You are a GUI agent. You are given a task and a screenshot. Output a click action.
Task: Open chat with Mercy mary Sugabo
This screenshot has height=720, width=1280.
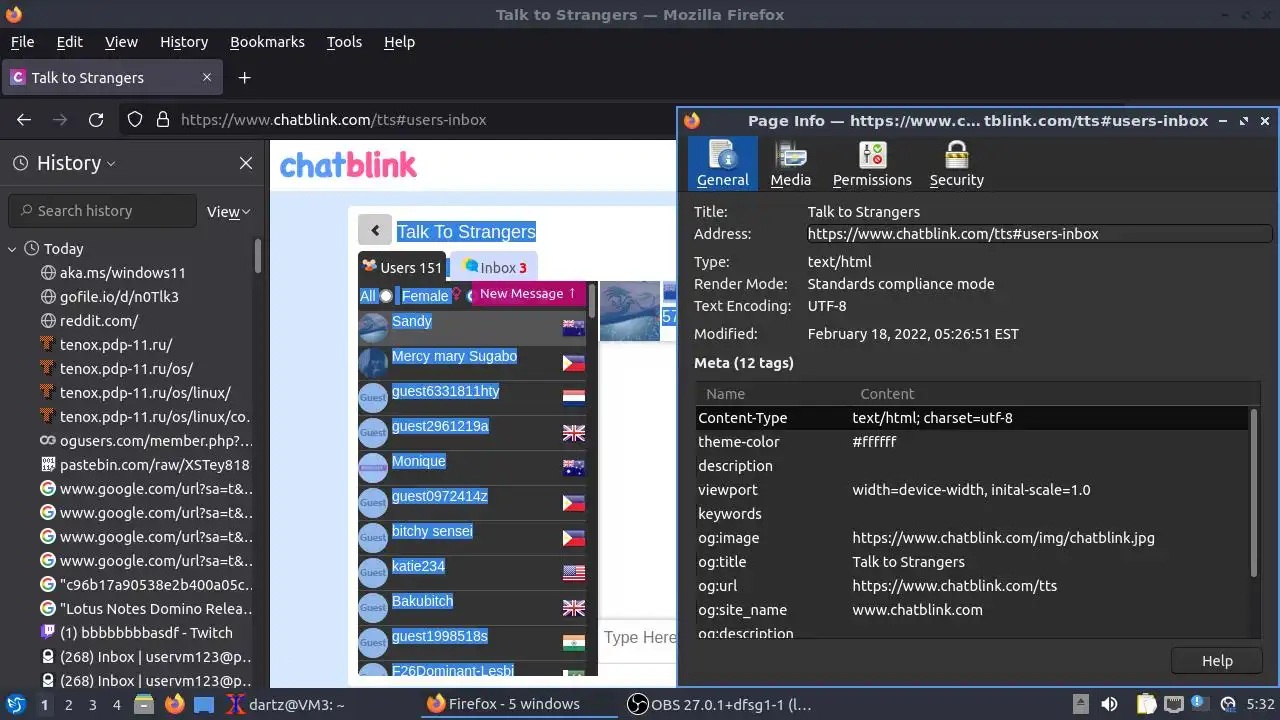pyautogui.click(x=472, y=363)
